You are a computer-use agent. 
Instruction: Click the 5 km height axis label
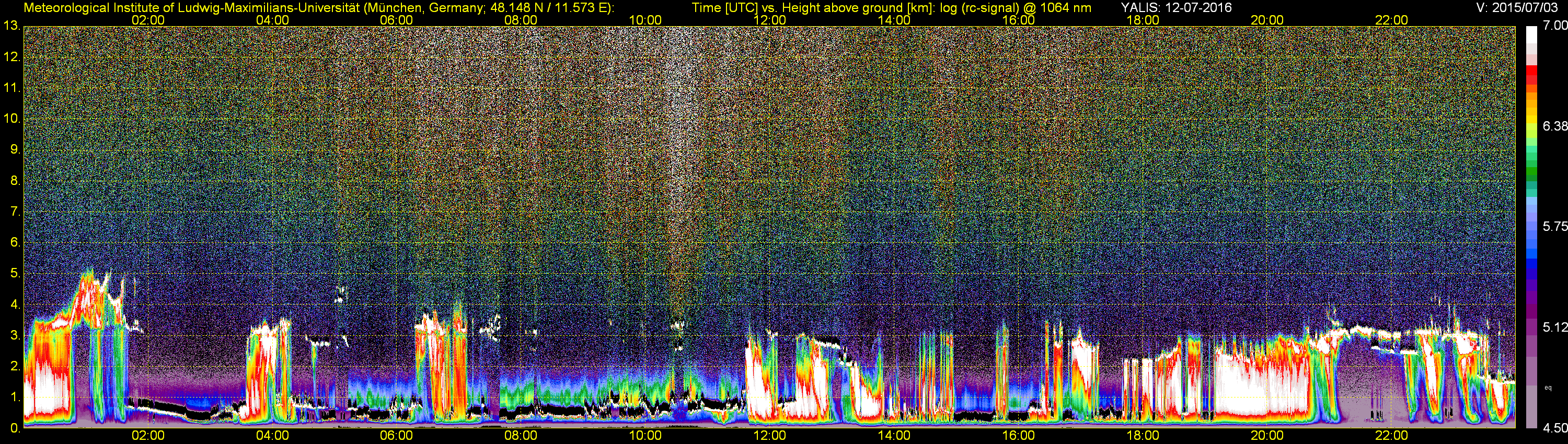14,274
